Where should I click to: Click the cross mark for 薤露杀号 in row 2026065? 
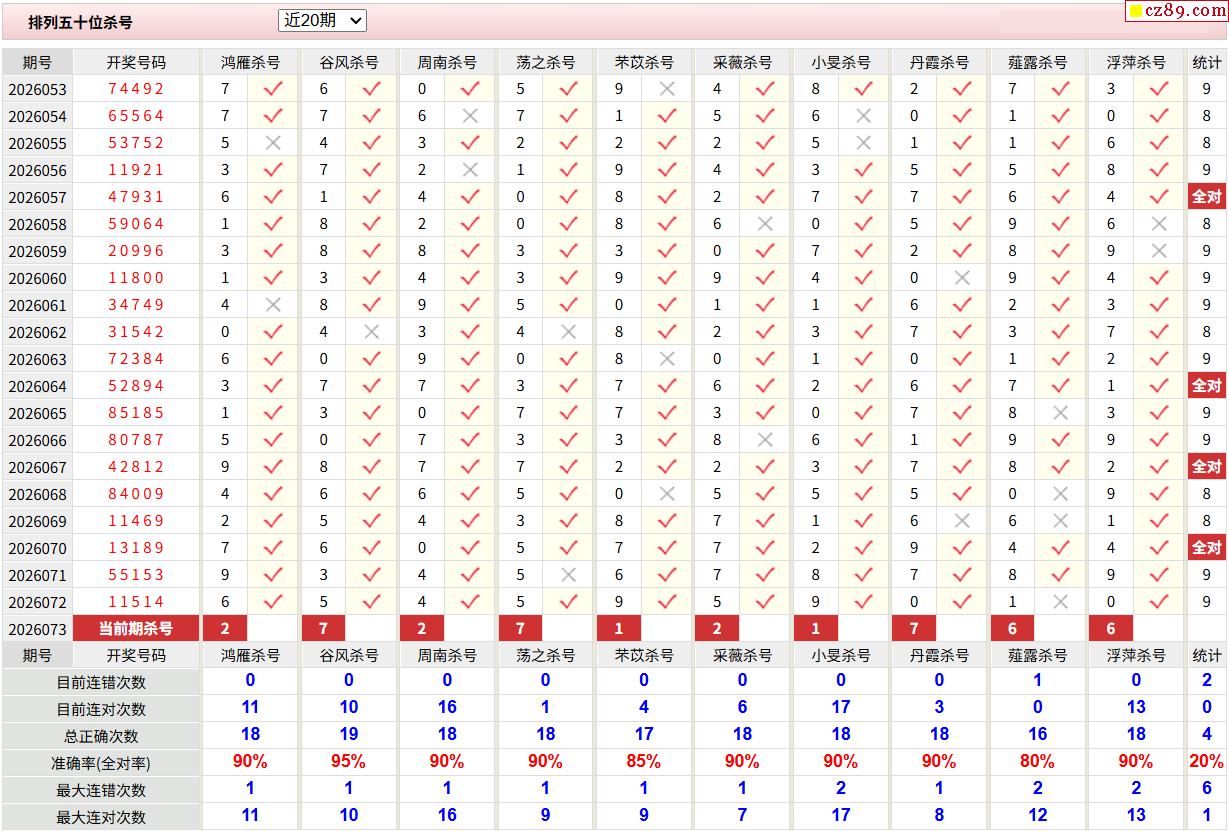[x=1061, y=413]
